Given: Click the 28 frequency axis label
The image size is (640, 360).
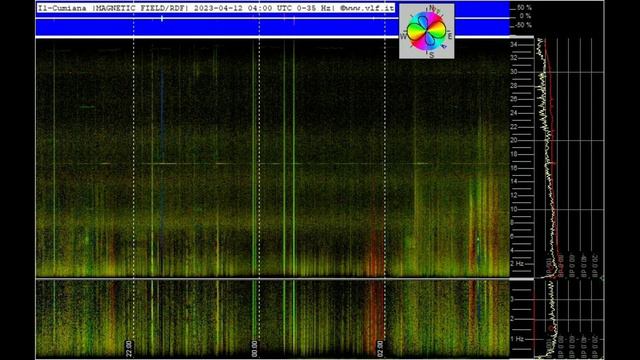Looking at the screenshot, I should point(513,85).
